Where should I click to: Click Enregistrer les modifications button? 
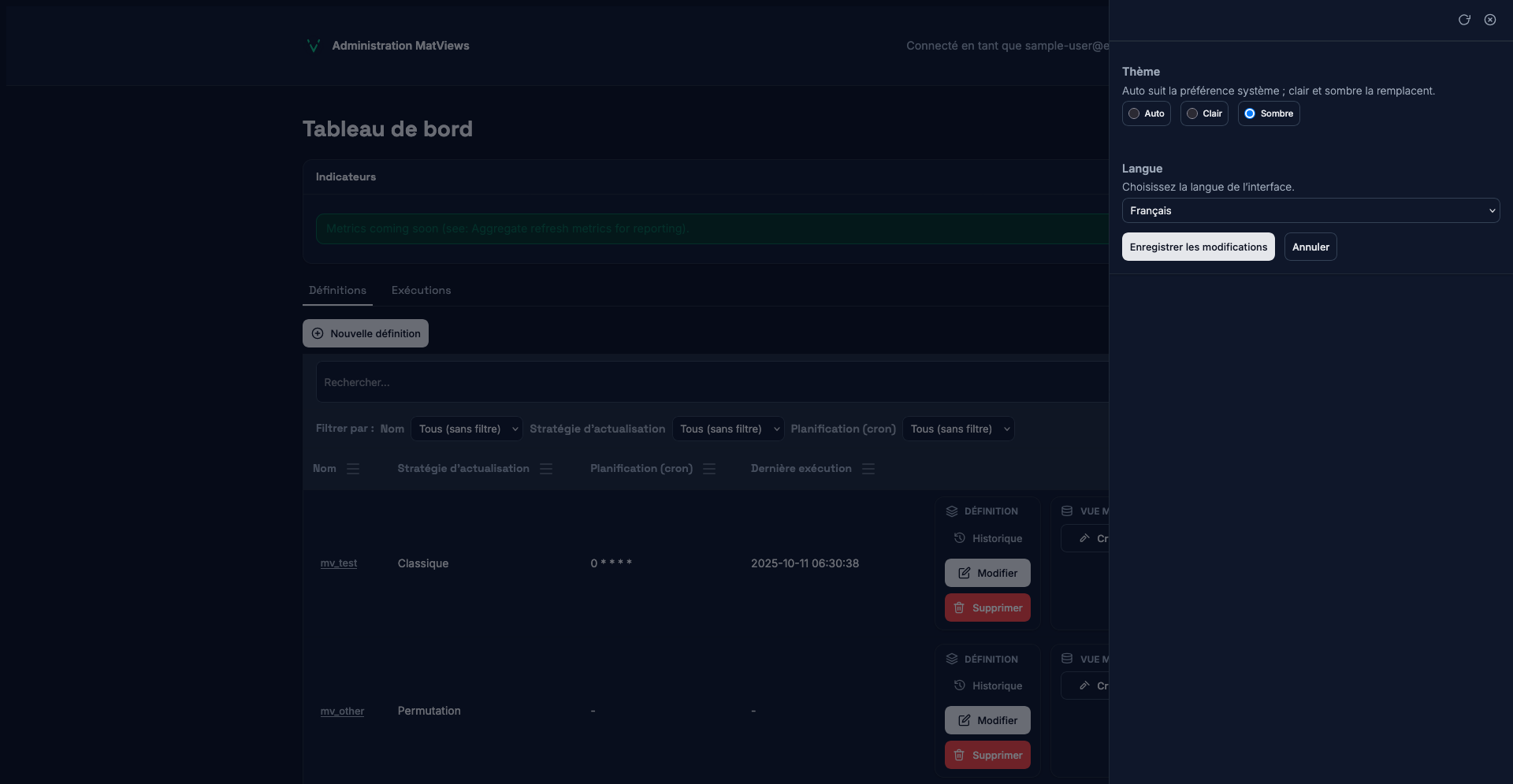pos(1198,247)
